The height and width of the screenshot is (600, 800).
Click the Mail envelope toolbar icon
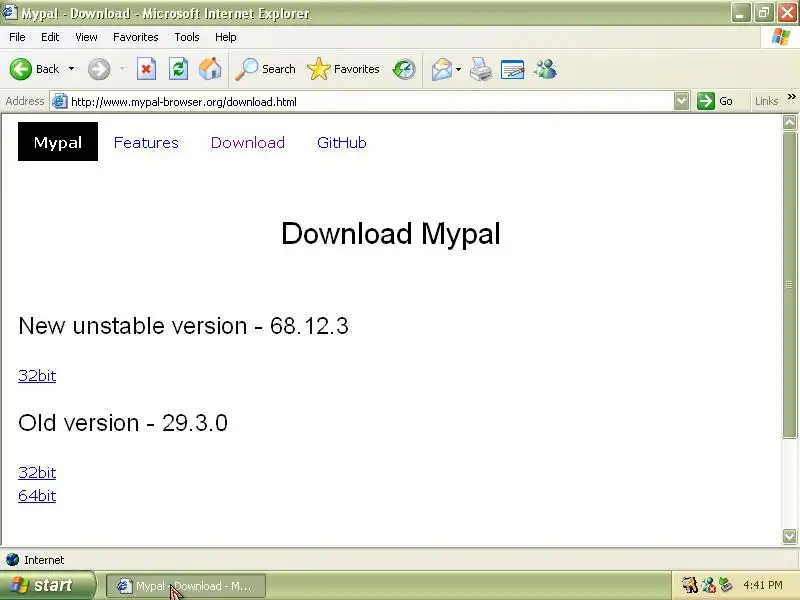(442, 69)
